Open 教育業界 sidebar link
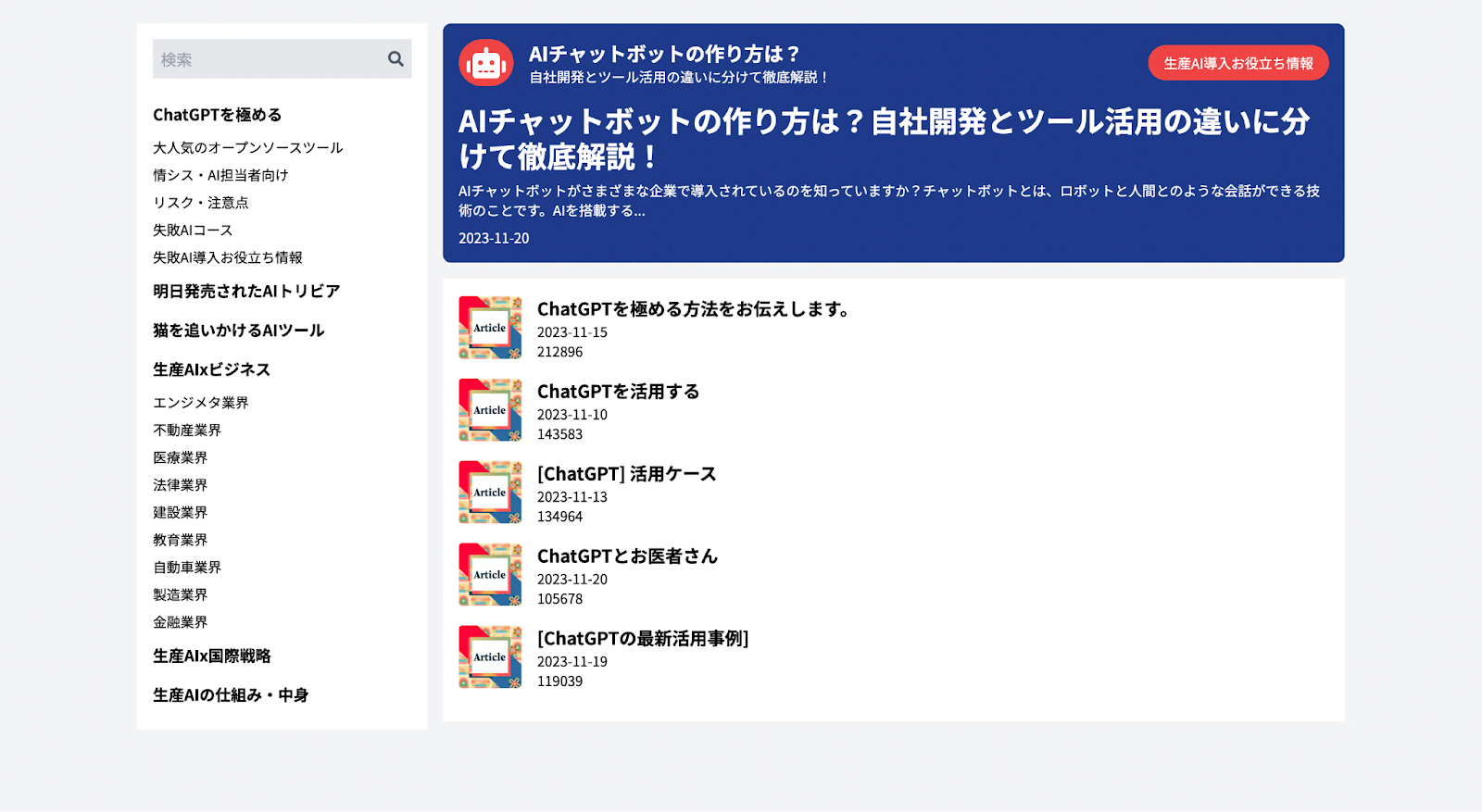The height and width of the screenshot is (812, 1482). pyautogui.click(x=181, y=540)
